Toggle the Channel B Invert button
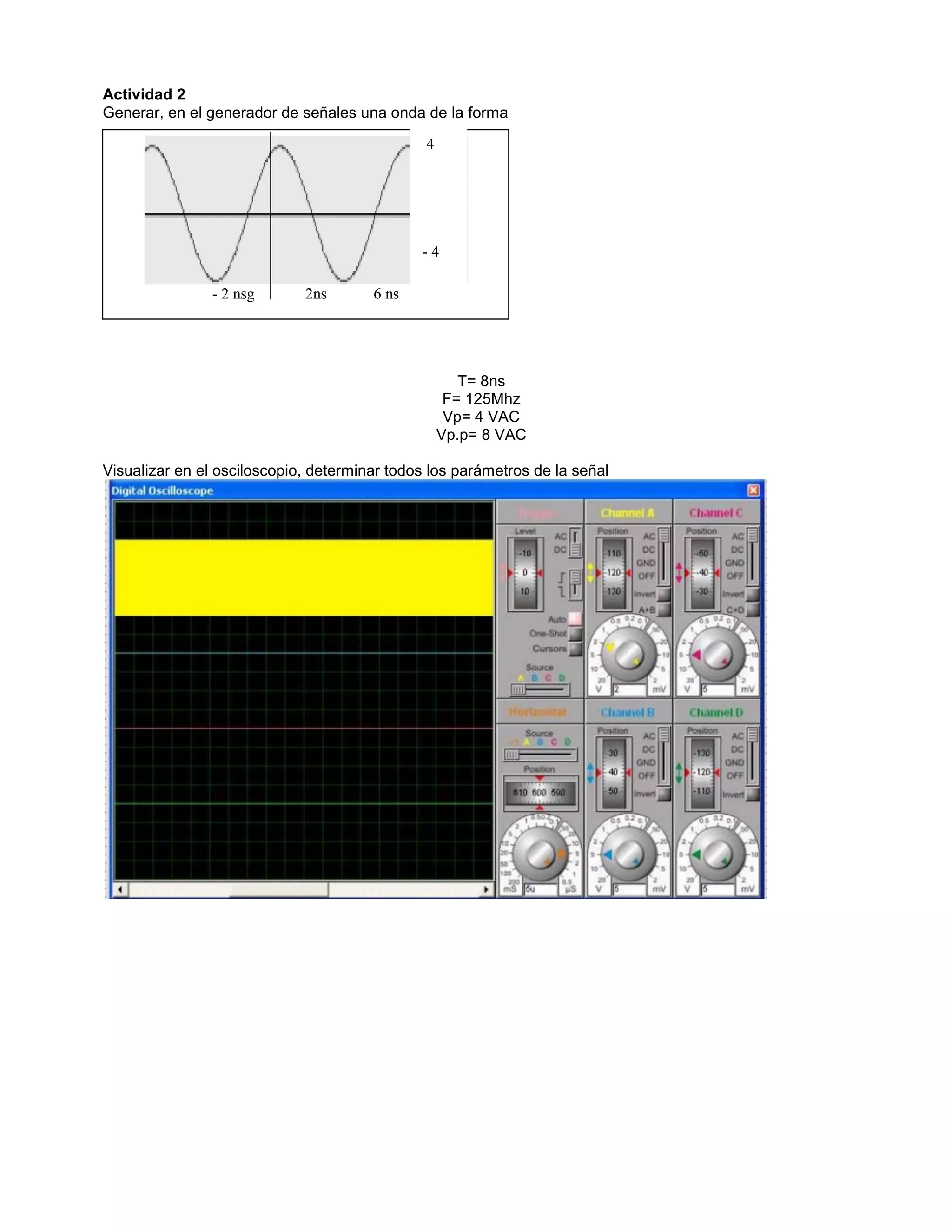The height and width of the screenshot is (1232, 952). tap(664, 794)
